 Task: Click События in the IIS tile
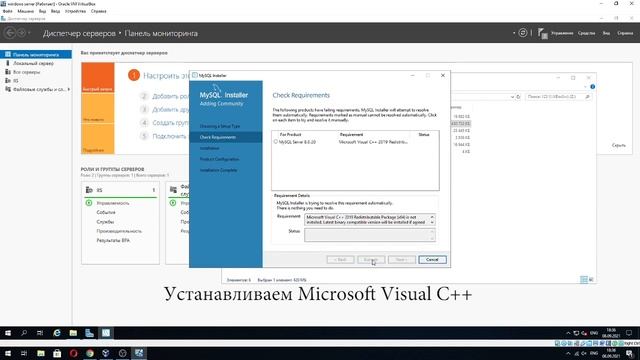point(106,212)
